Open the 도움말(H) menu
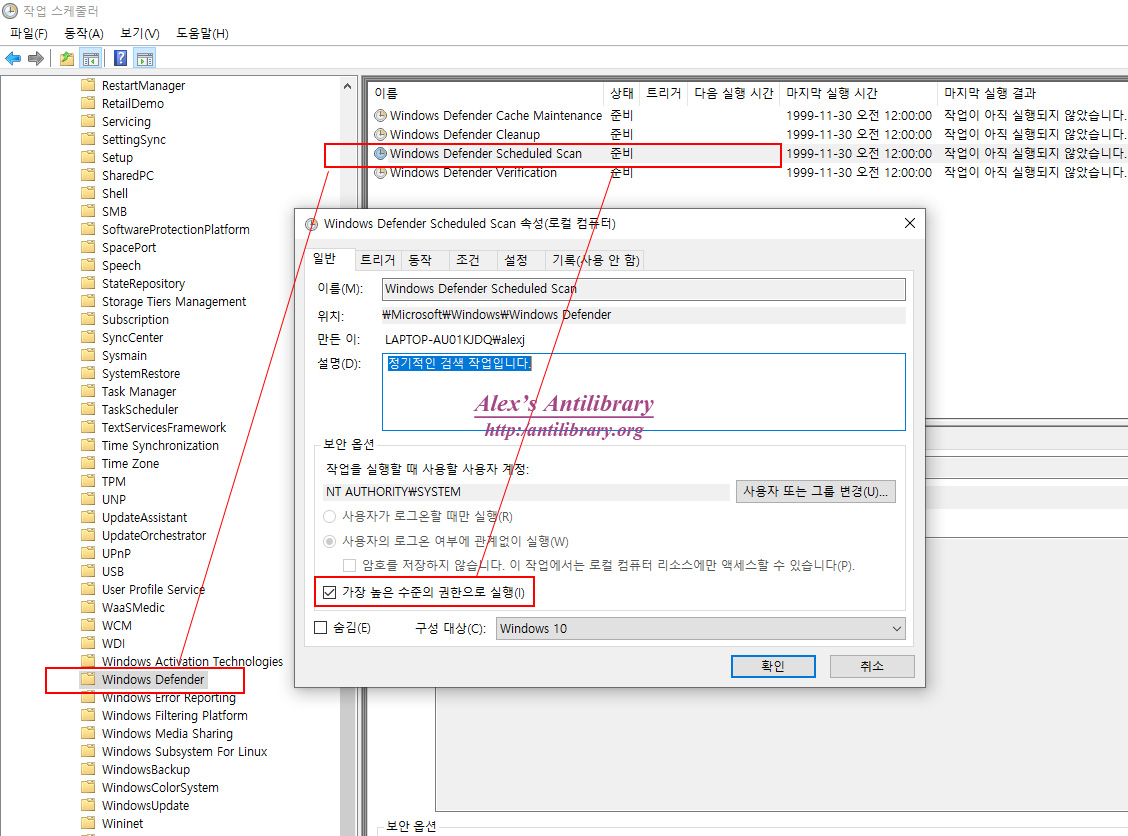Screen dimensions: 1128x836 click(202, 33)
